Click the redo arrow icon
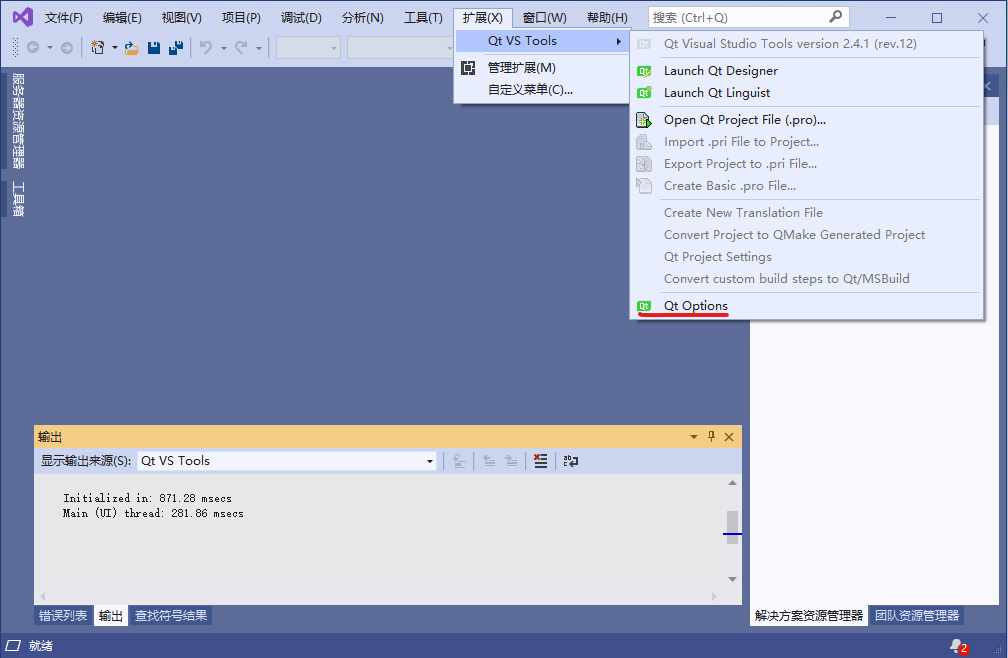The image size is (1008, 658). click(x=241, y=48)
